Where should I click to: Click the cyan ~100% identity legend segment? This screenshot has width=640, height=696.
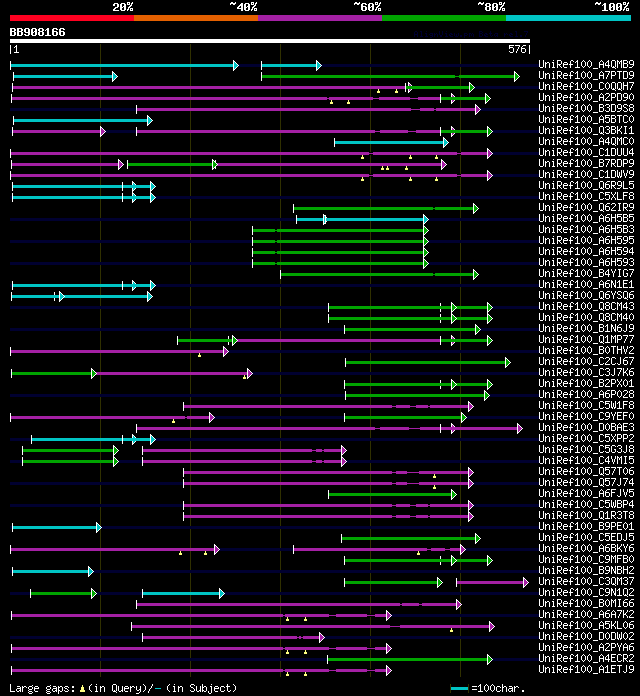tap(569, 18)
